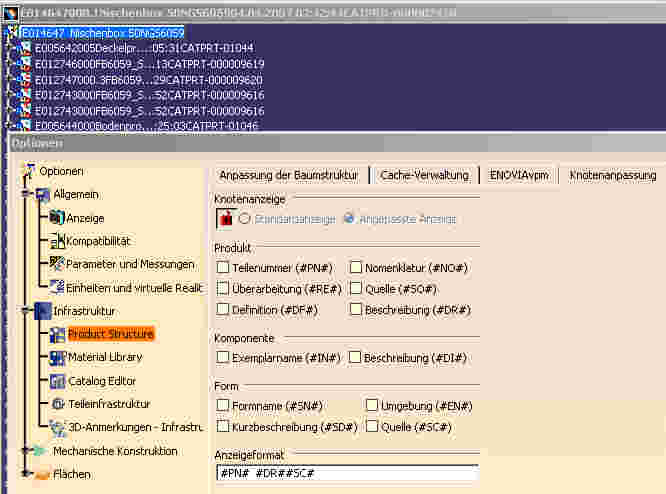The height and width of the screenshot is (494, 666).
Task: Open the Cache-Verwaltung tab
Action: [424, 175]
